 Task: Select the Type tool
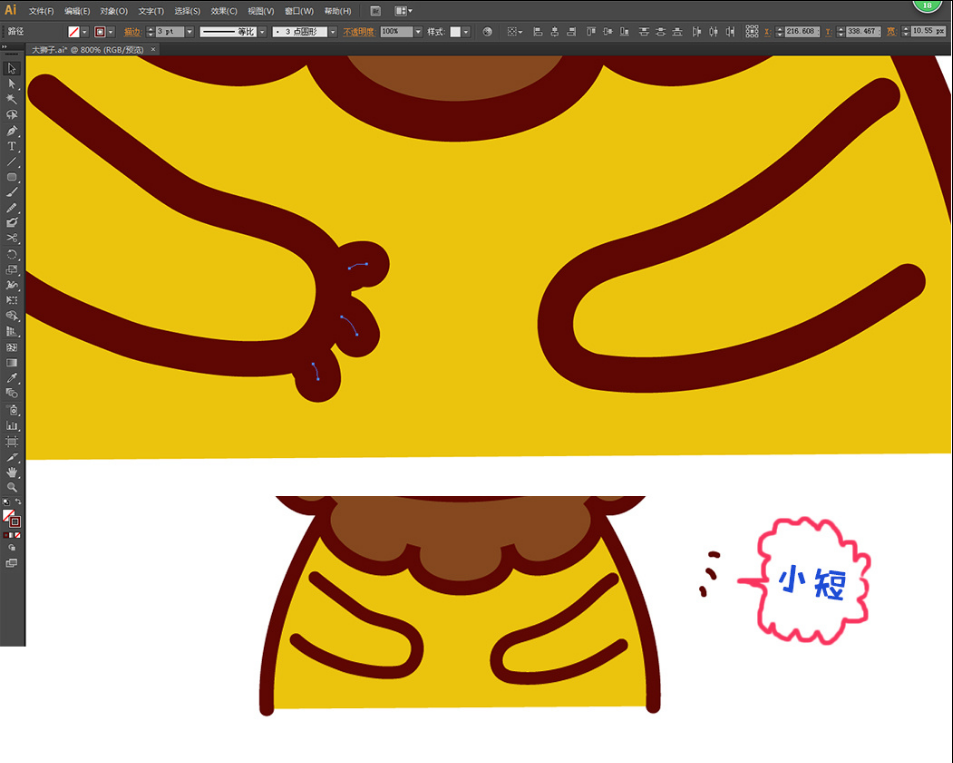tap(12, 146)
